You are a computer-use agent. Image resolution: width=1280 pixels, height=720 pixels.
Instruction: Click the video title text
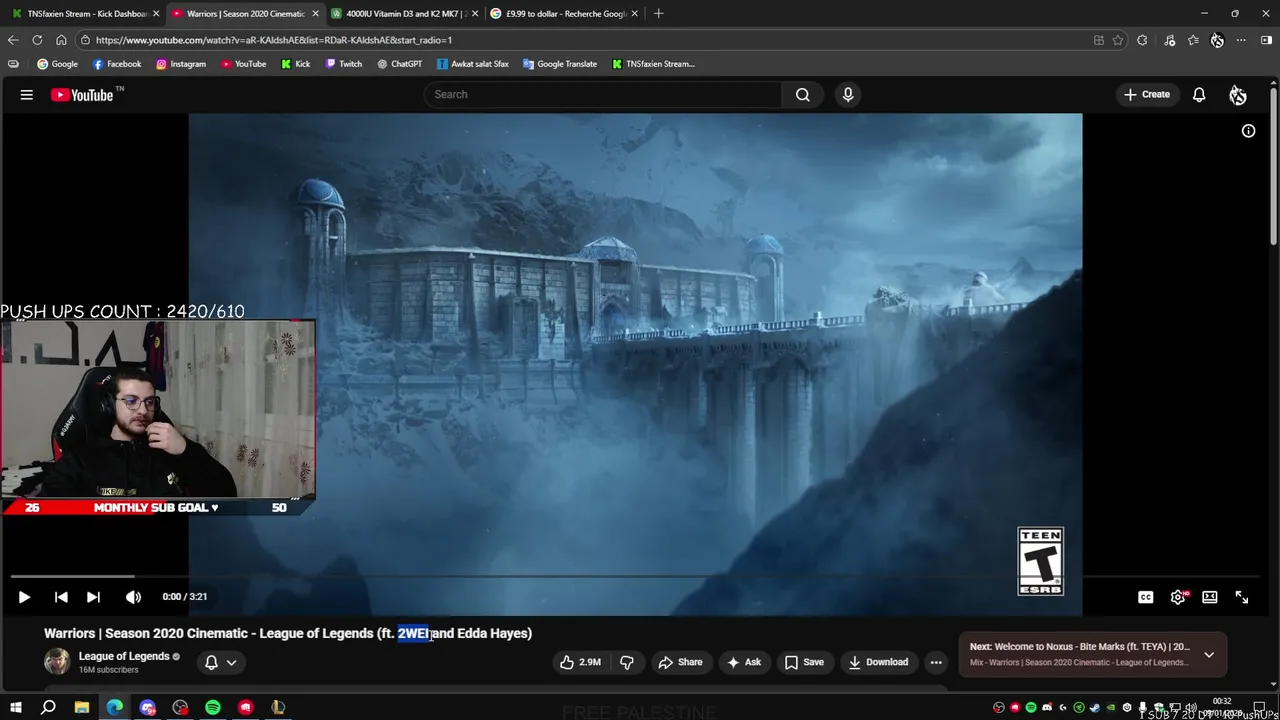(x=288, y=633)
